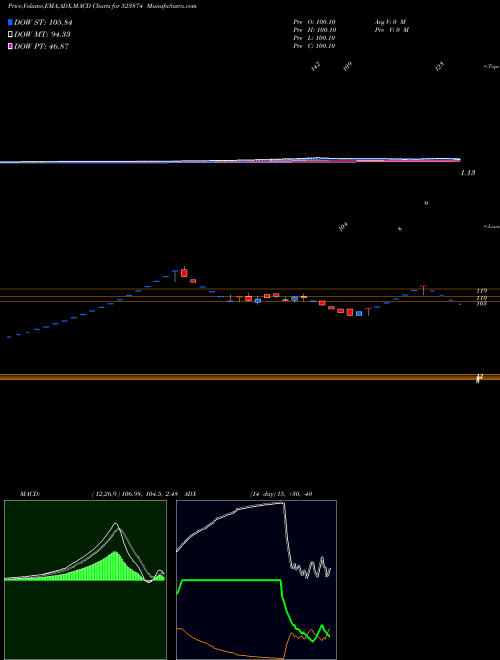This screenshot has width=500, height=660.
Task: Click the blue DOW ST legend square
Action: point(11,22)
